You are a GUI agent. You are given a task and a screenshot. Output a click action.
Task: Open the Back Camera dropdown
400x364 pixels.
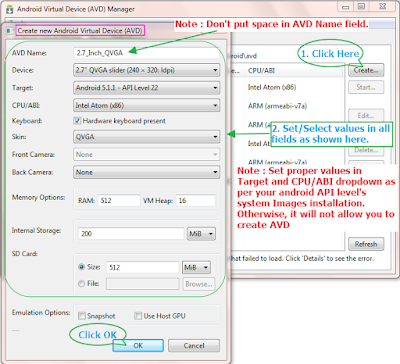pos(146,172)
